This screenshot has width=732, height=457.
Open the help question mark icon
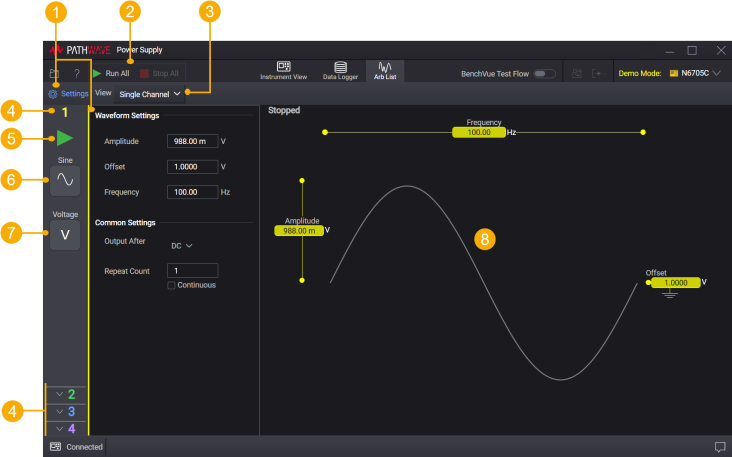tap(76, 74)
